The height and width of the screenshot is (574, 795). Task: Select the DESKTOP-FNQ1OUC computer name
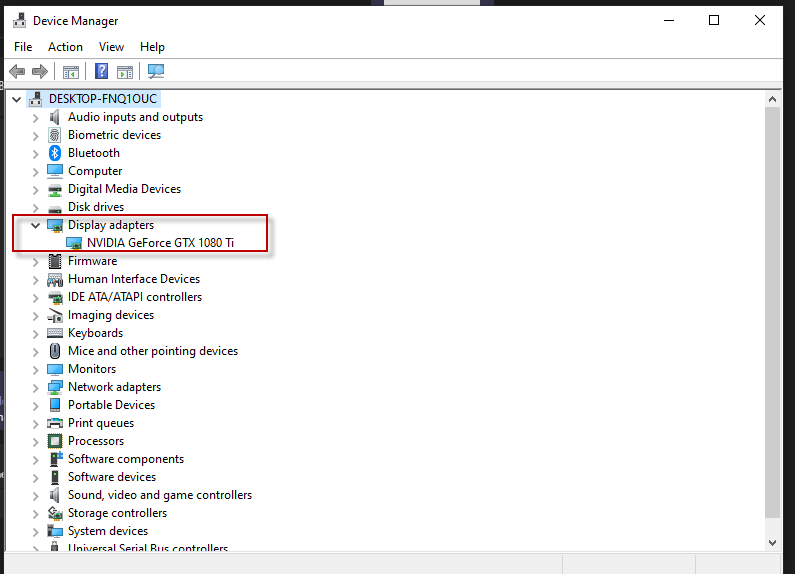tap(103, 99)
